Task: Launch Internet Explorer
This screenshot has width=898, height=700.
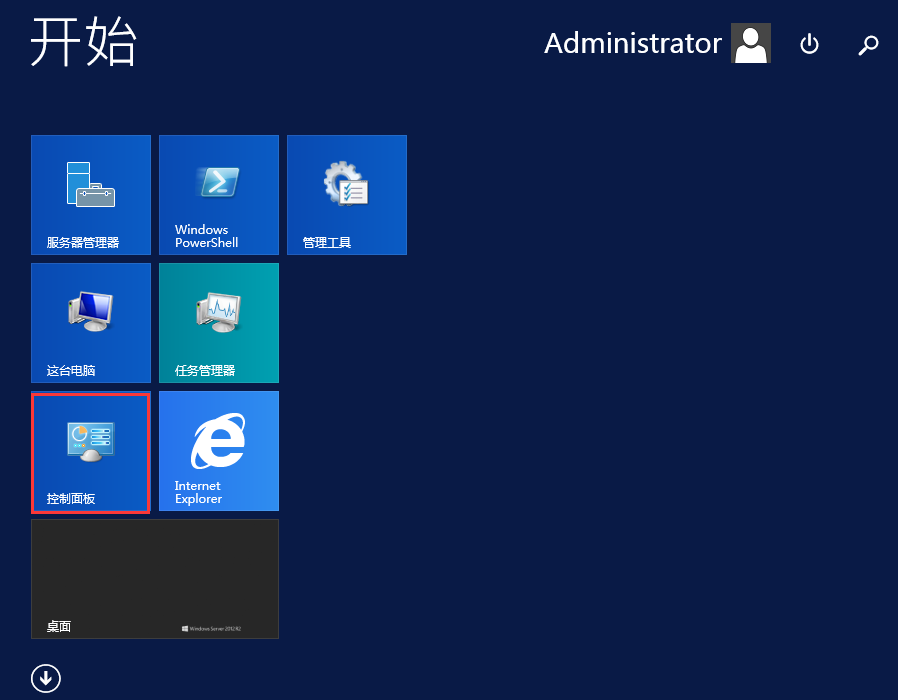Action: (x=218, y=450)
